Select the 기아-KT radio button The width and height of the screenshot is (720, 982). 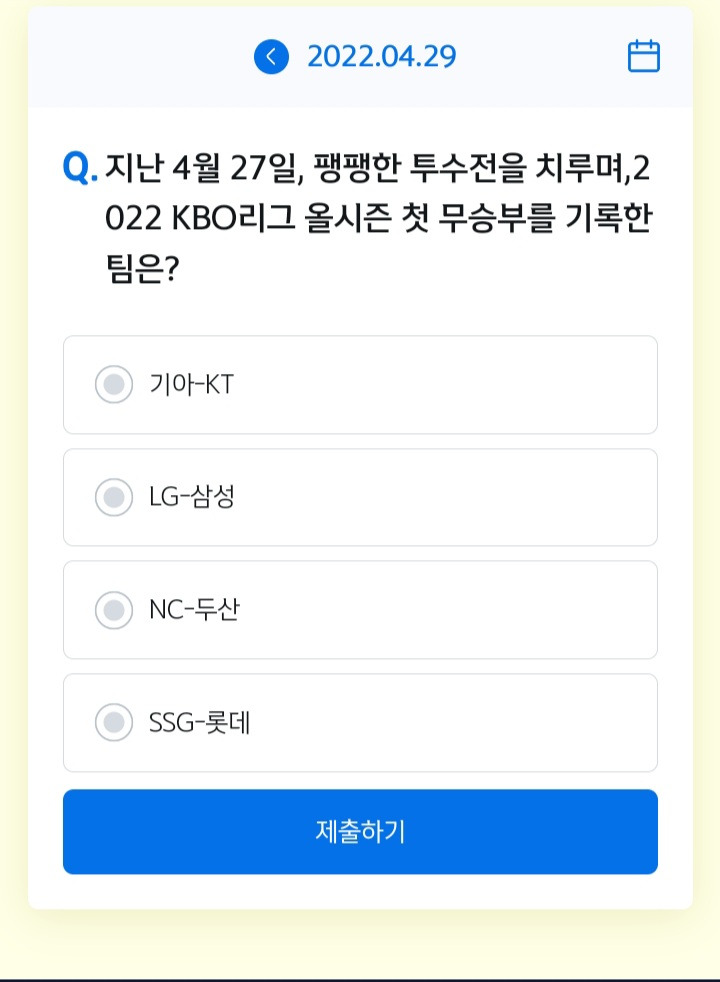(114, 384)
